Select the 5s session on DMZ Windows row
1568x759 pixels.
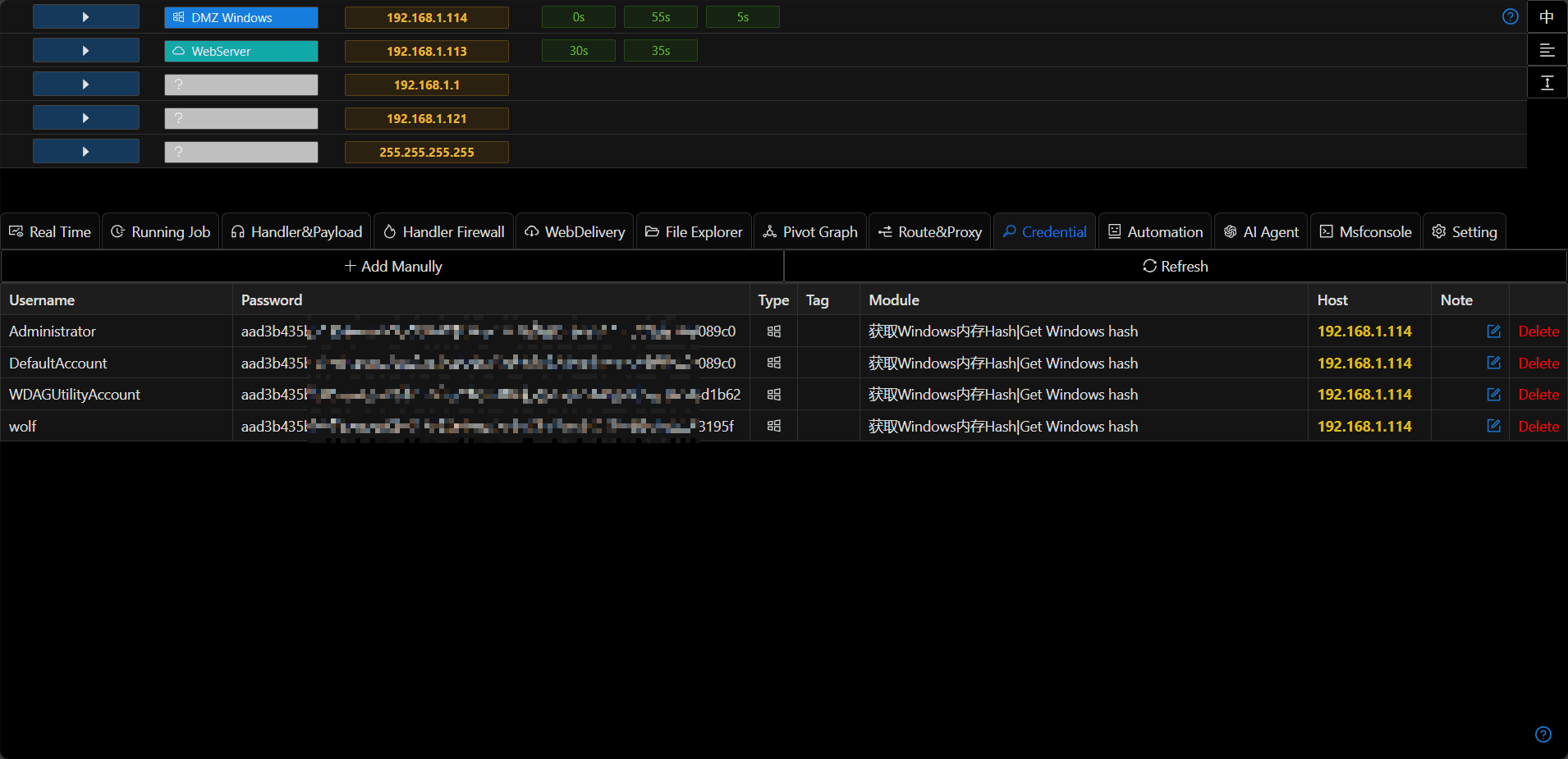(x=743, y=17)
